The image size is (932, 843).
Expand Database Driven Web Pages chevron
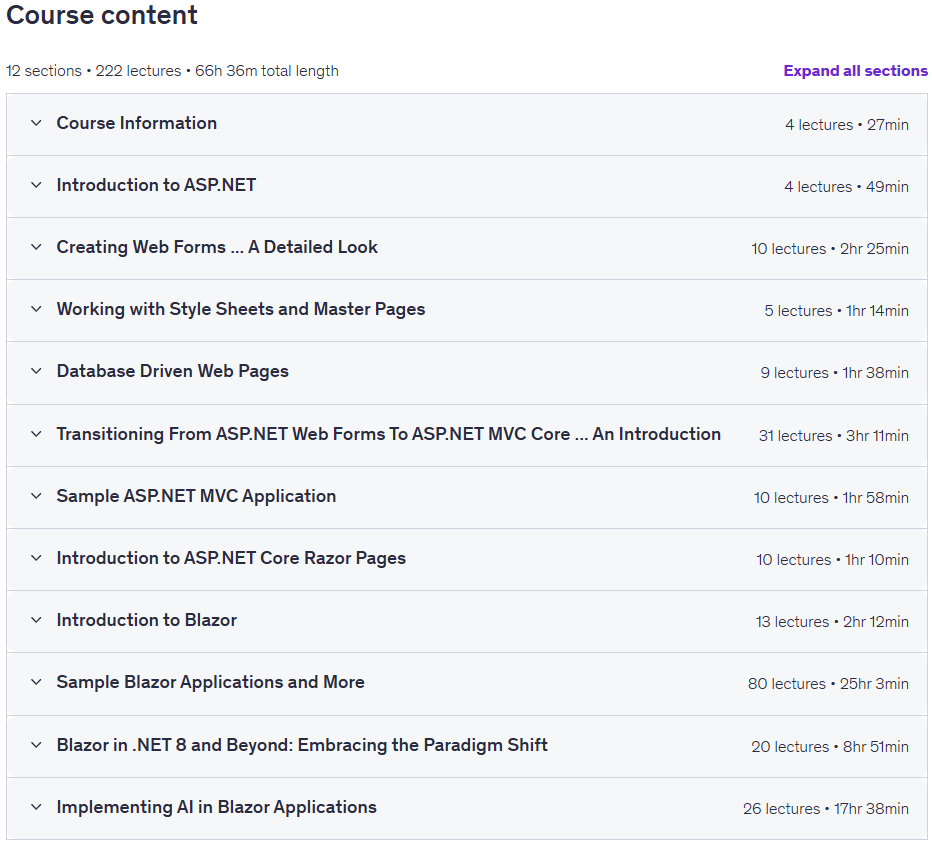pyautogui.click(x=36, y=371)
